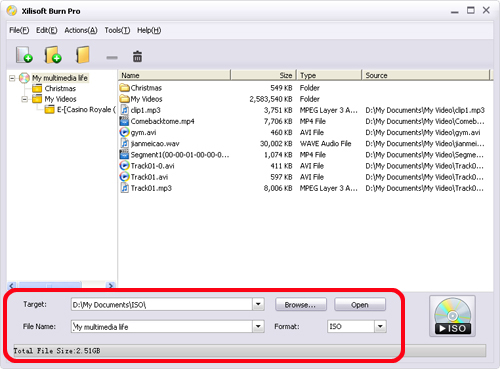Collapse the My multimedia life tree node

coord(12,78)
